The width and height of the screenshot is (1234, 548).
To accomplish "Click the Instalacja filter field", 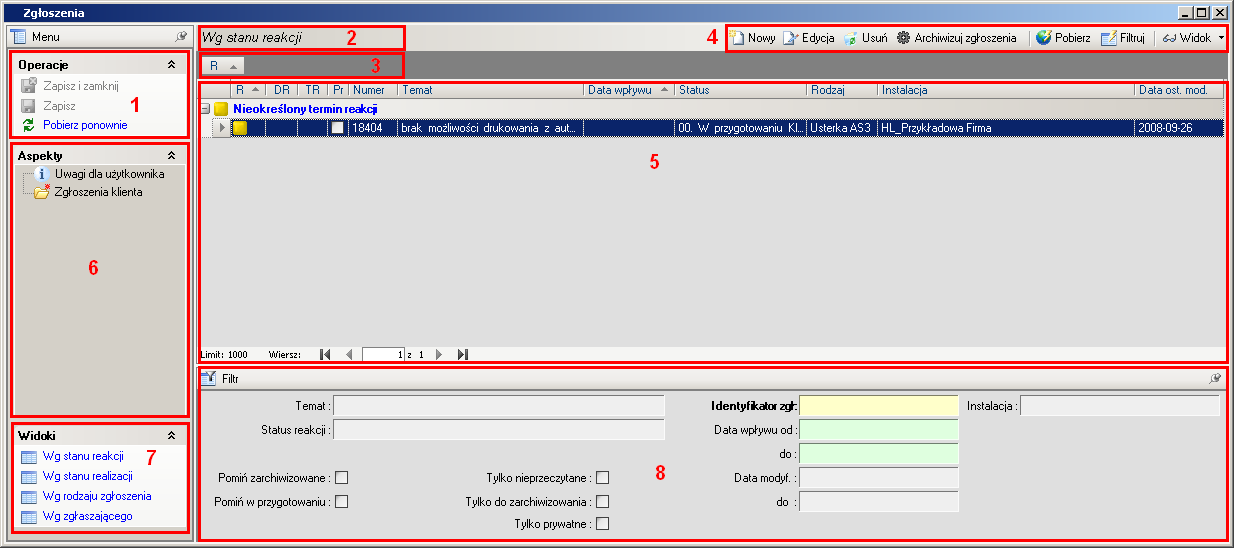I will point(1120,405).
